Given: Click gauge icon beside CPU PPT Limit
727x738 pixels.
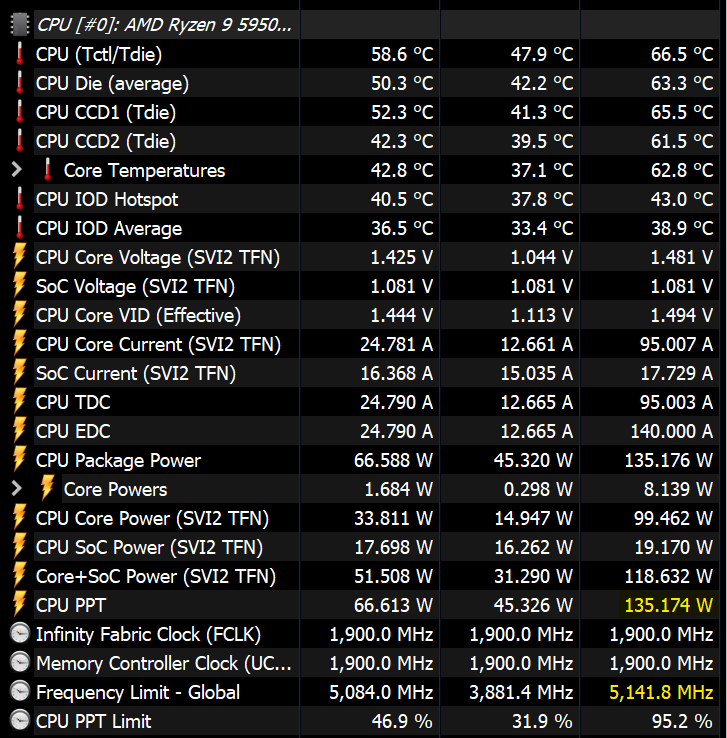Looking at the screenshot, I should [x=19, y=721].
